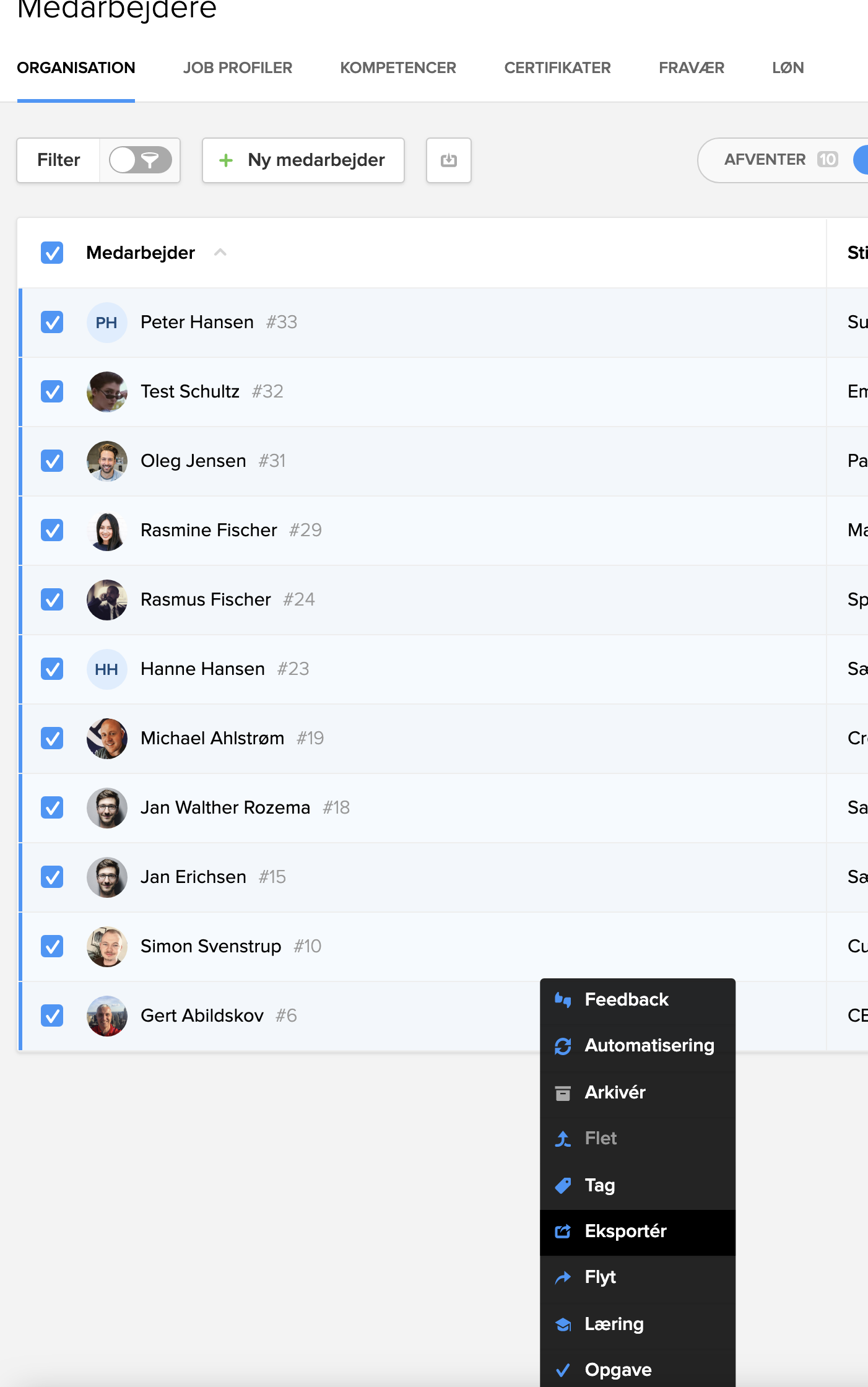Sort by Medarbejder column arrow

(x=220, y=253)
